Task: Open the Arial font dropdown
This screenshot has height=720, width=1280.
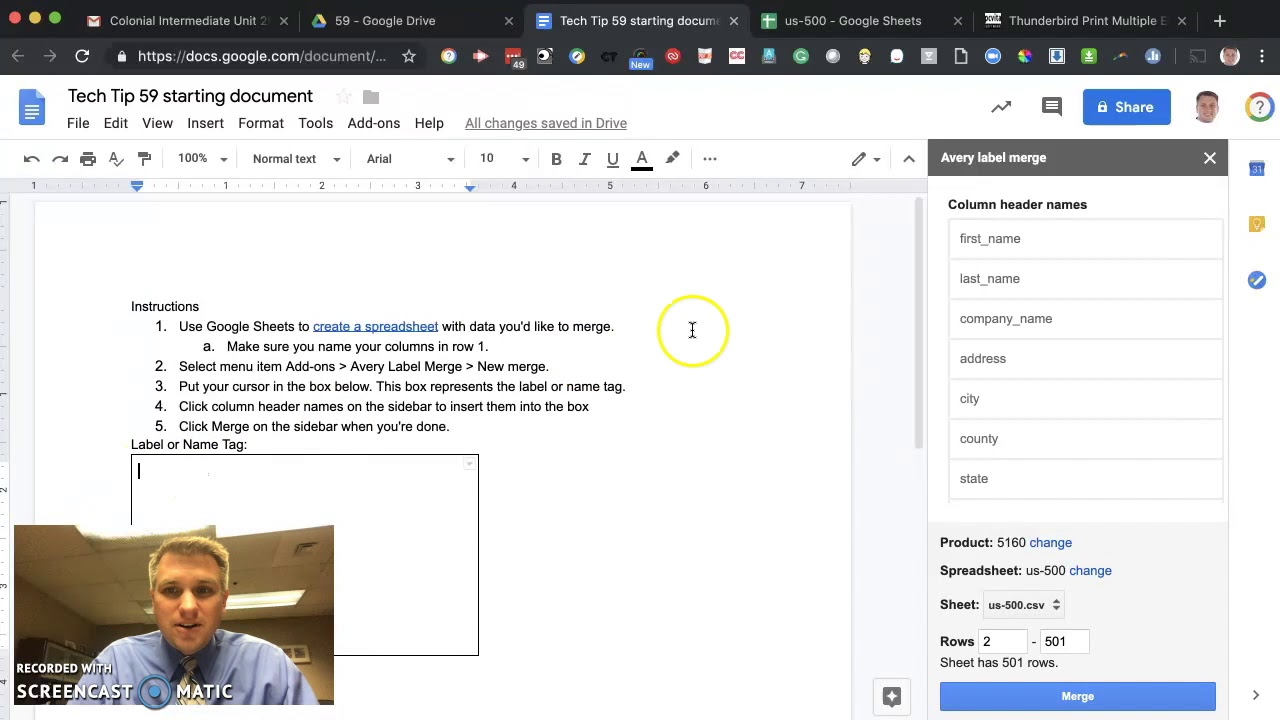Action: coord(410,159)
